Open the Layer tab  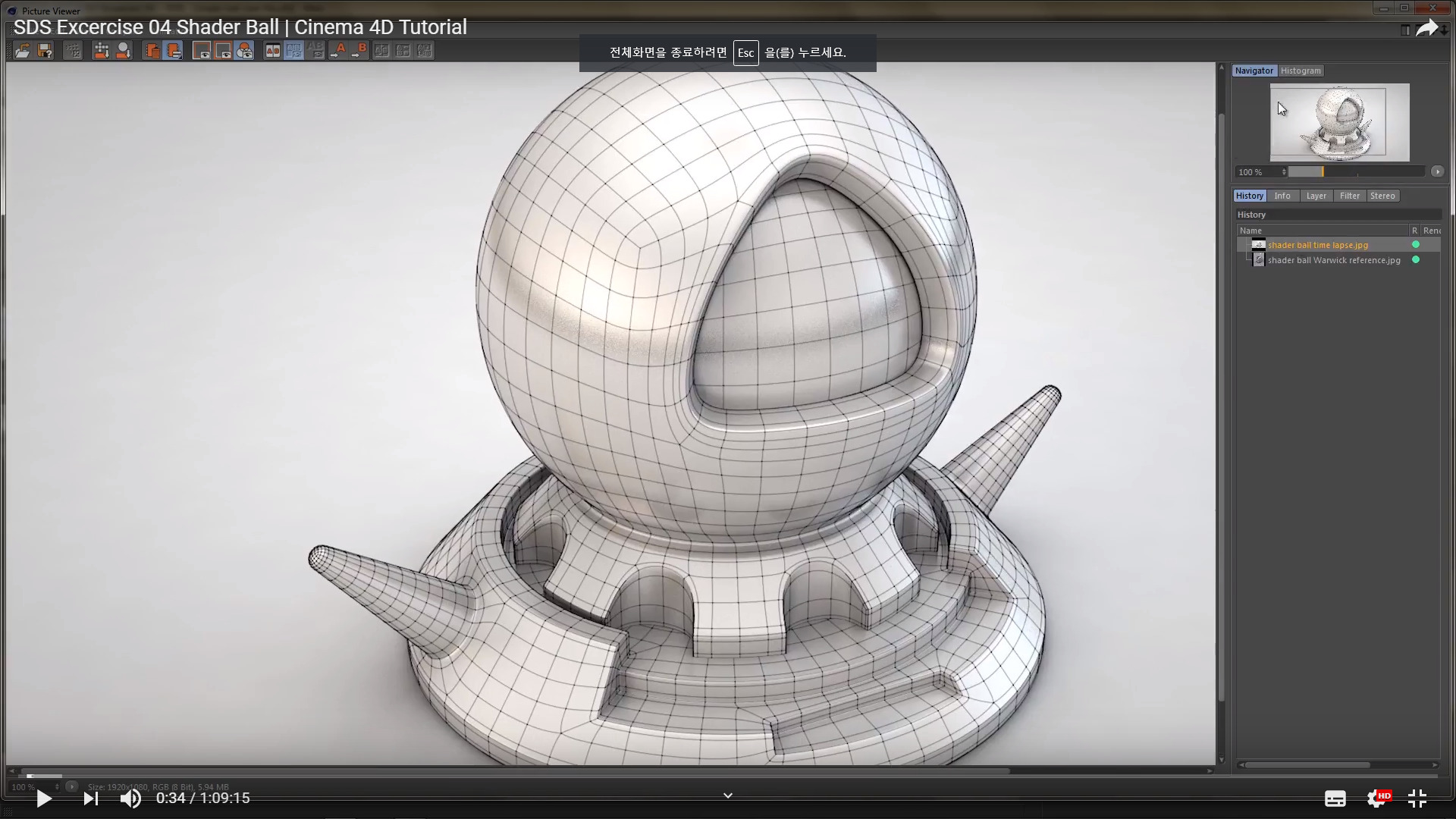pos(1316,196)
